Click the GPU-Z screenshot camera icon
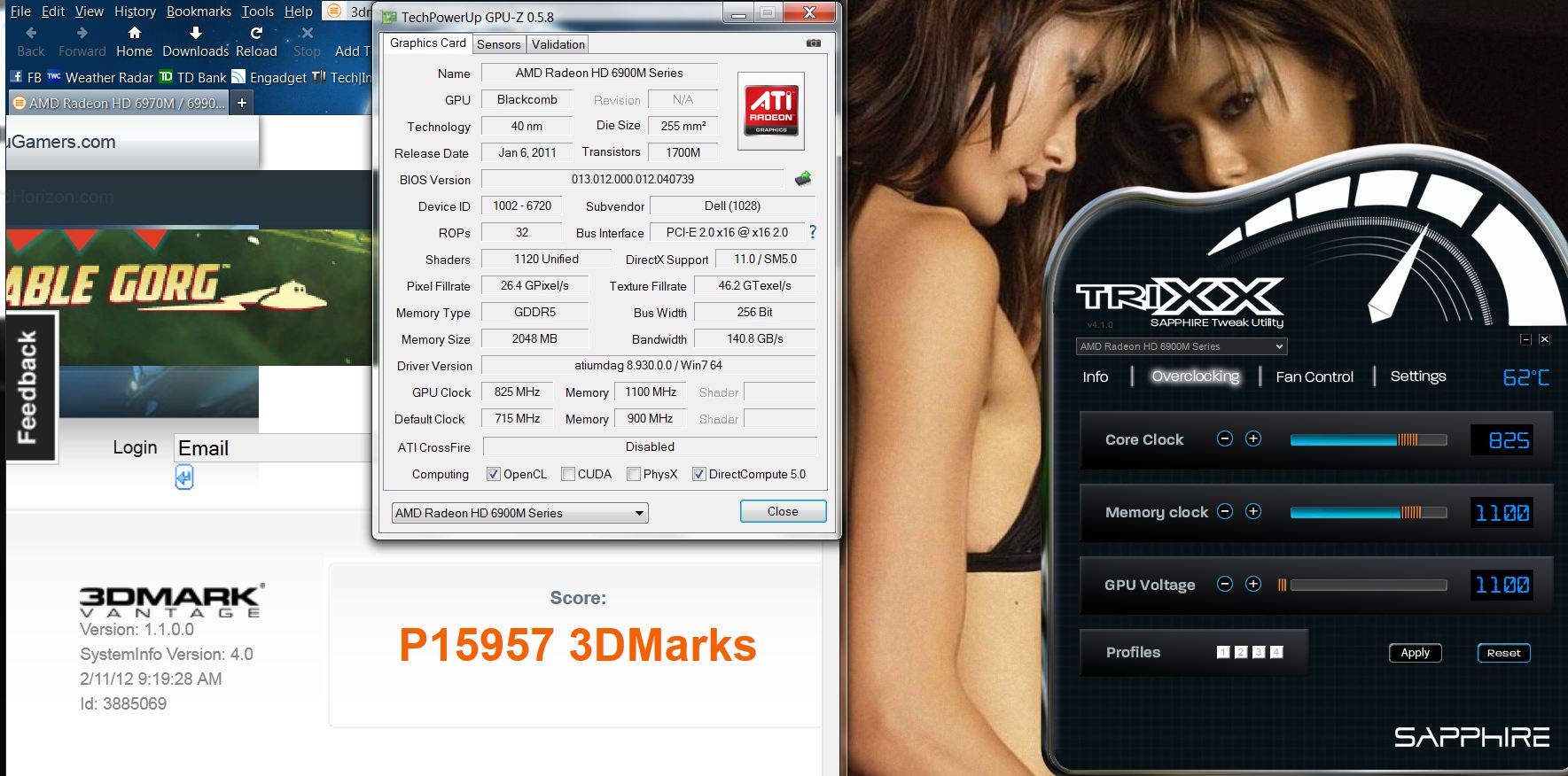The height and width of the screenshot is (776, 1568). pyautogui.click(x=813, y=43)
